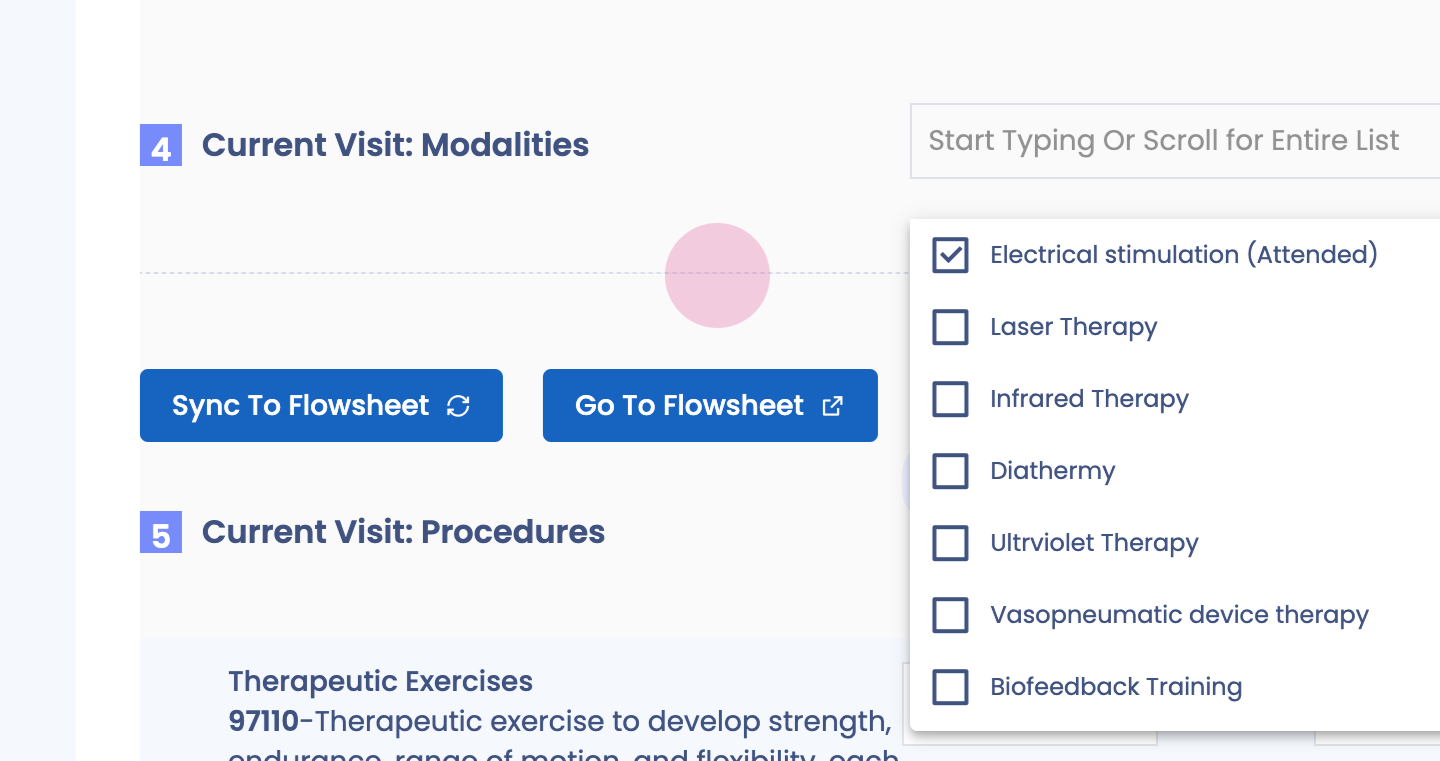The image size is (1440, 761).
Task: Enable the Infrared Therapy checkbox
Action: point(950,399)
